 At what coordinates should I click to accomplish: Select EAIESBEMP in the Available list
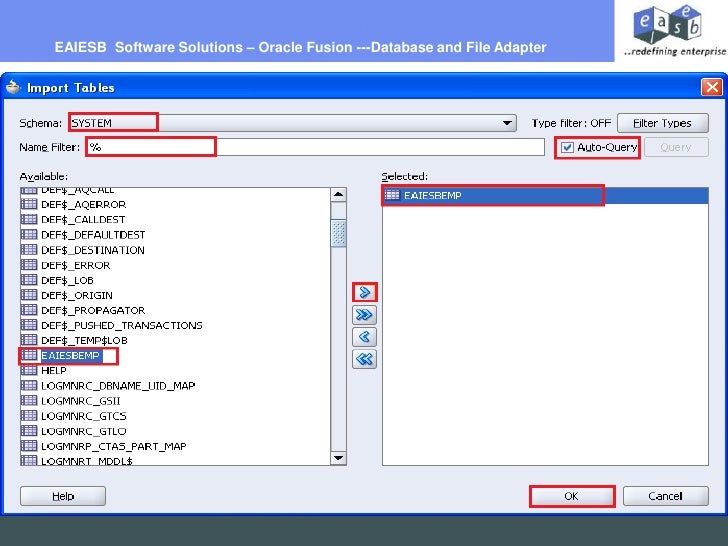pyautogui.click(x=71, y=355)
